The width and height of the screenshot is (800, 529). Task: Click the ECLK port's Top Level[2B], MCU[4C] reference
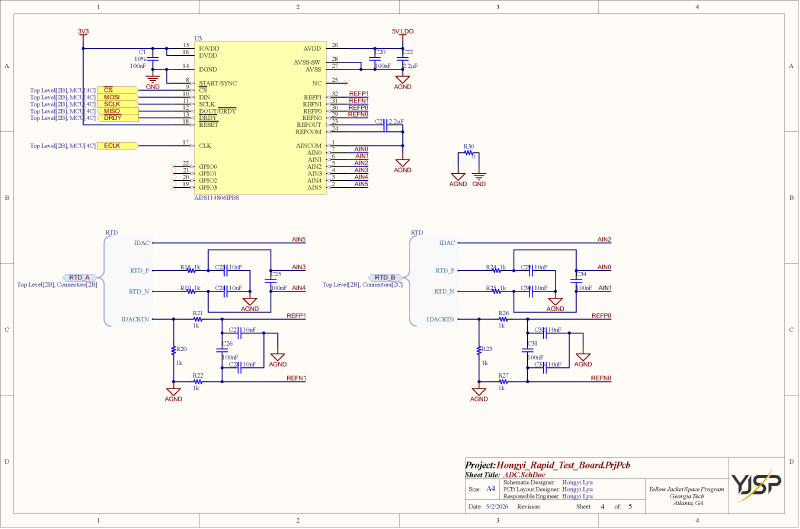pos(63,145)
